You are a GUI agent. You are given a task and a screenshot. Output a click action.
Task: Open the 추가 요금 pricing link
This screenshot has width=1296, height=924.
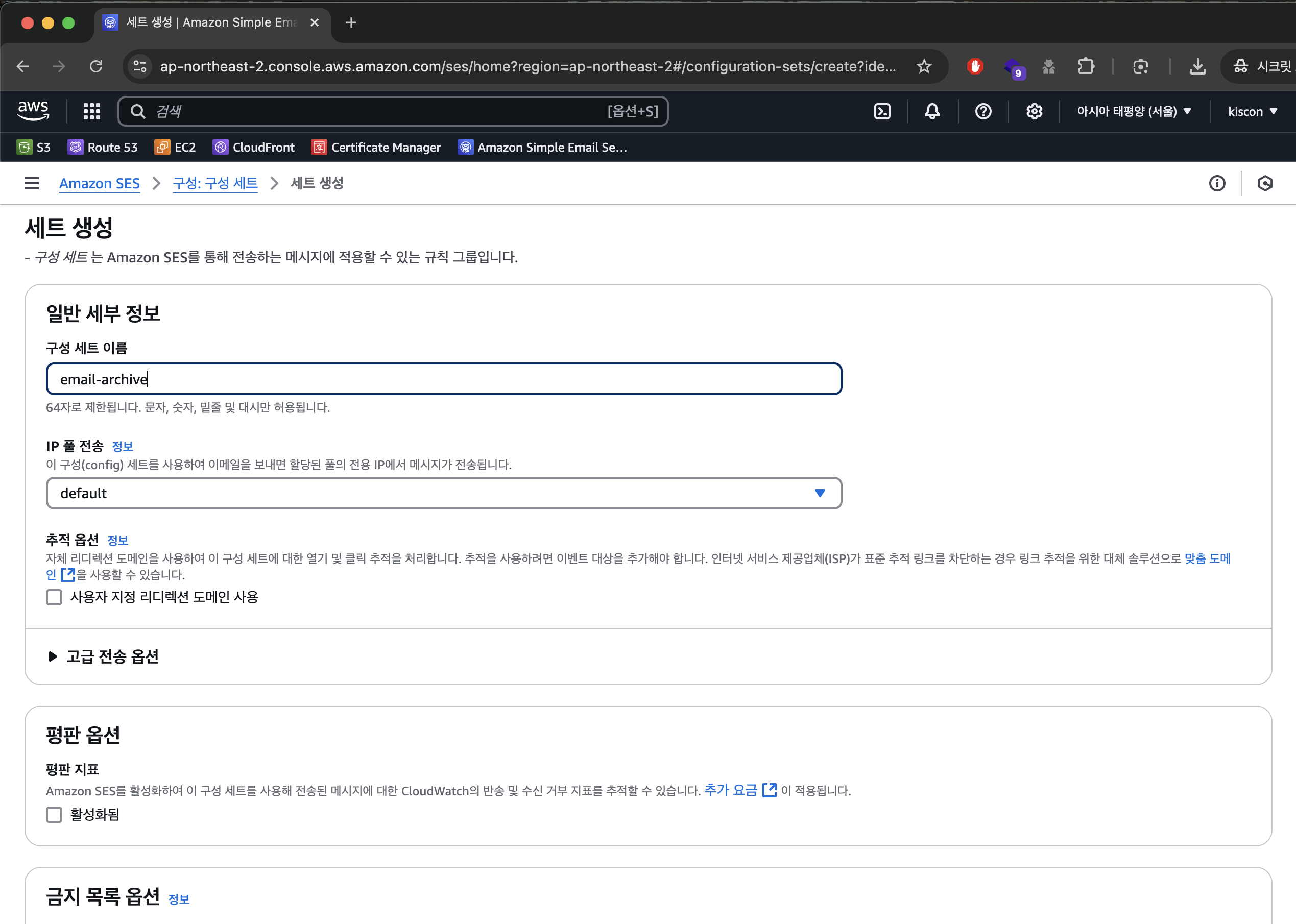point(731,790)
